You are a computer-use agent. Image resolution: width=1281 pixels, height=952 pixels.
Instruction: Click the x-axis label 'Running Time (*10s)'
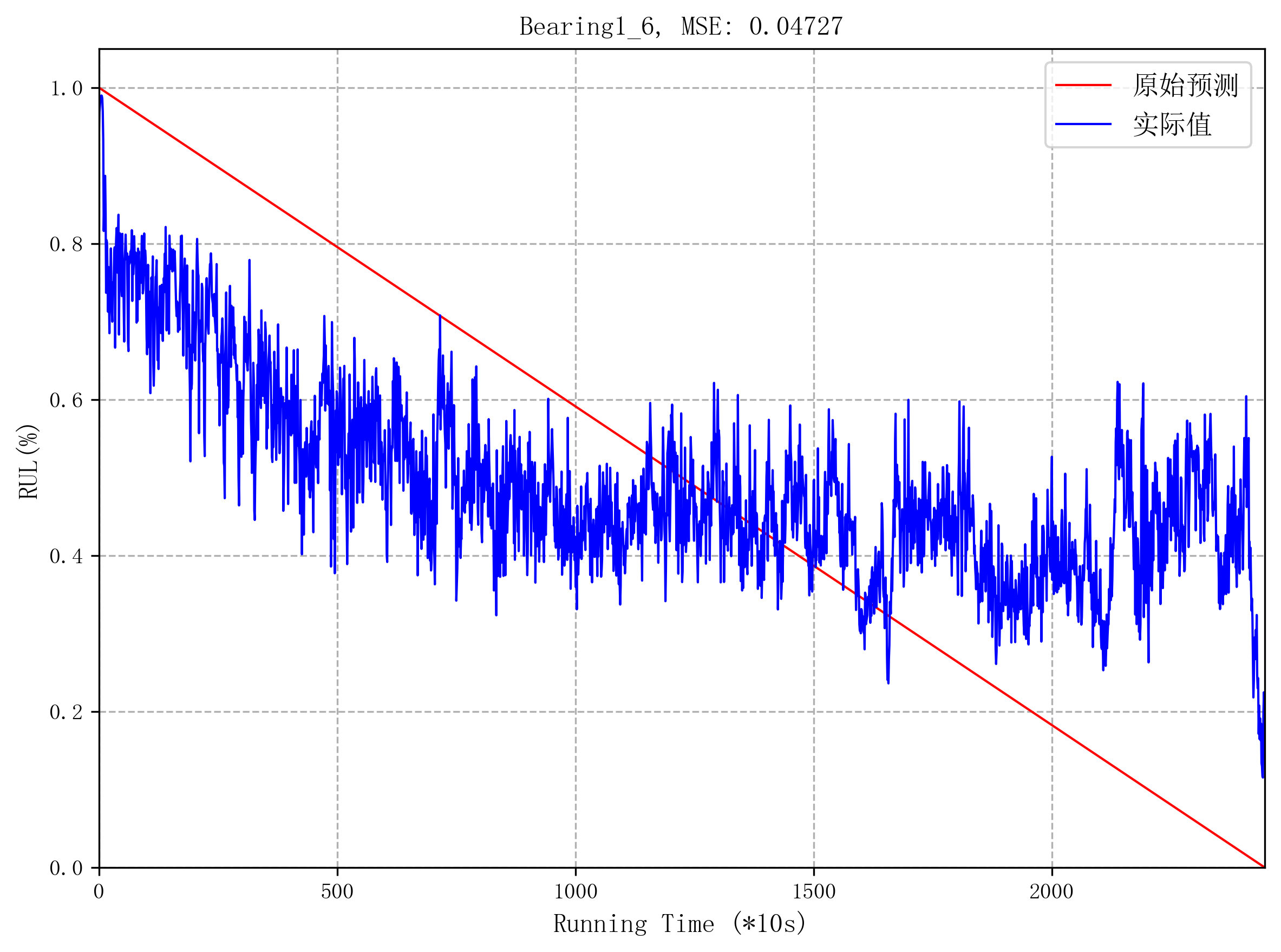point(680,924)
